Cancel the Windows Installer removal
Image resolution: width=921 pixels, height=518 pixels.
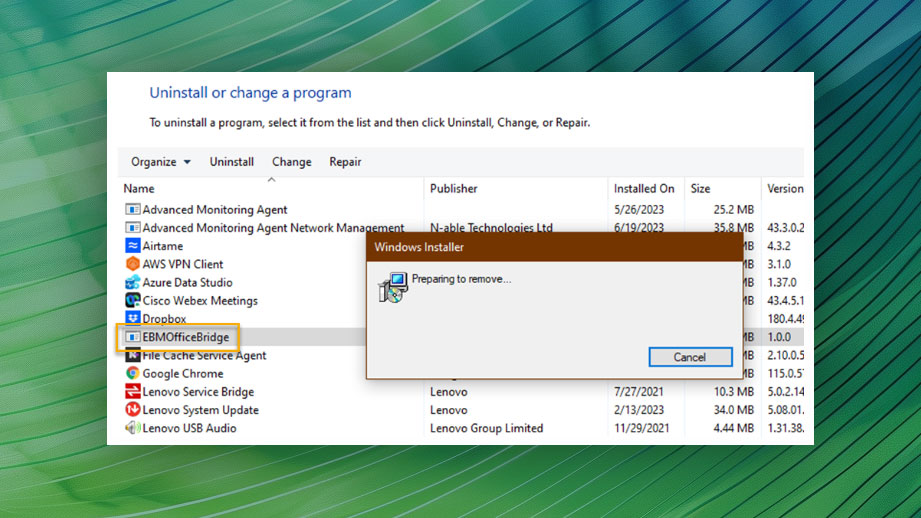(x=690, y=357)
